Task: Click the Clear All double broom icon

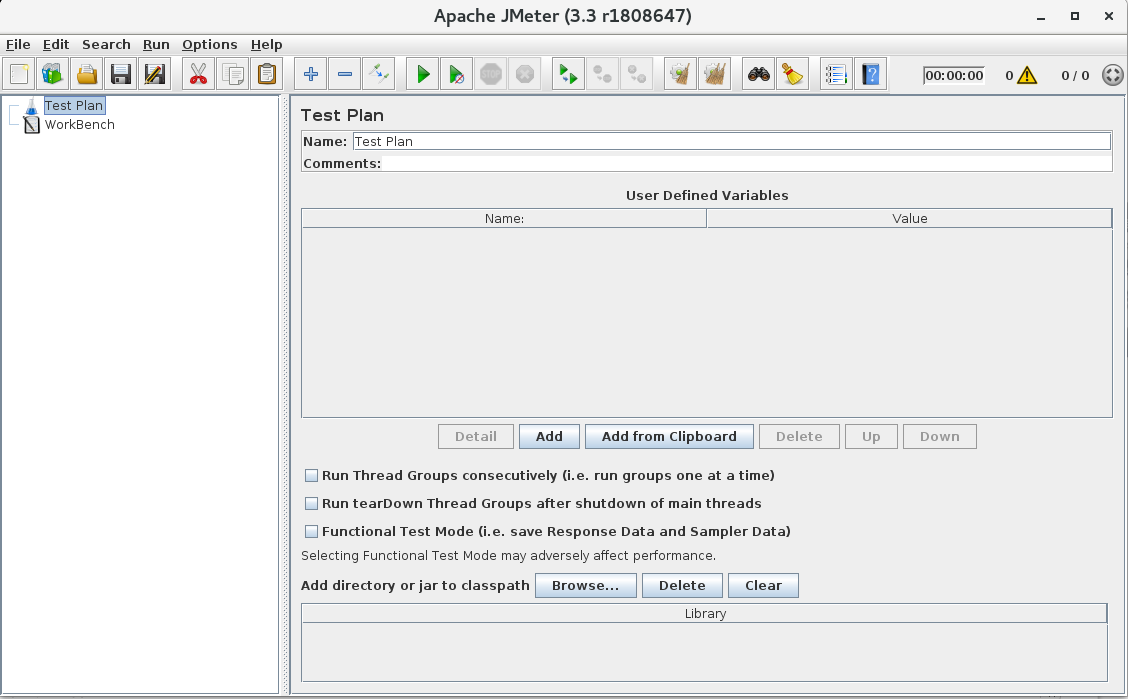Action: (714, 74)
